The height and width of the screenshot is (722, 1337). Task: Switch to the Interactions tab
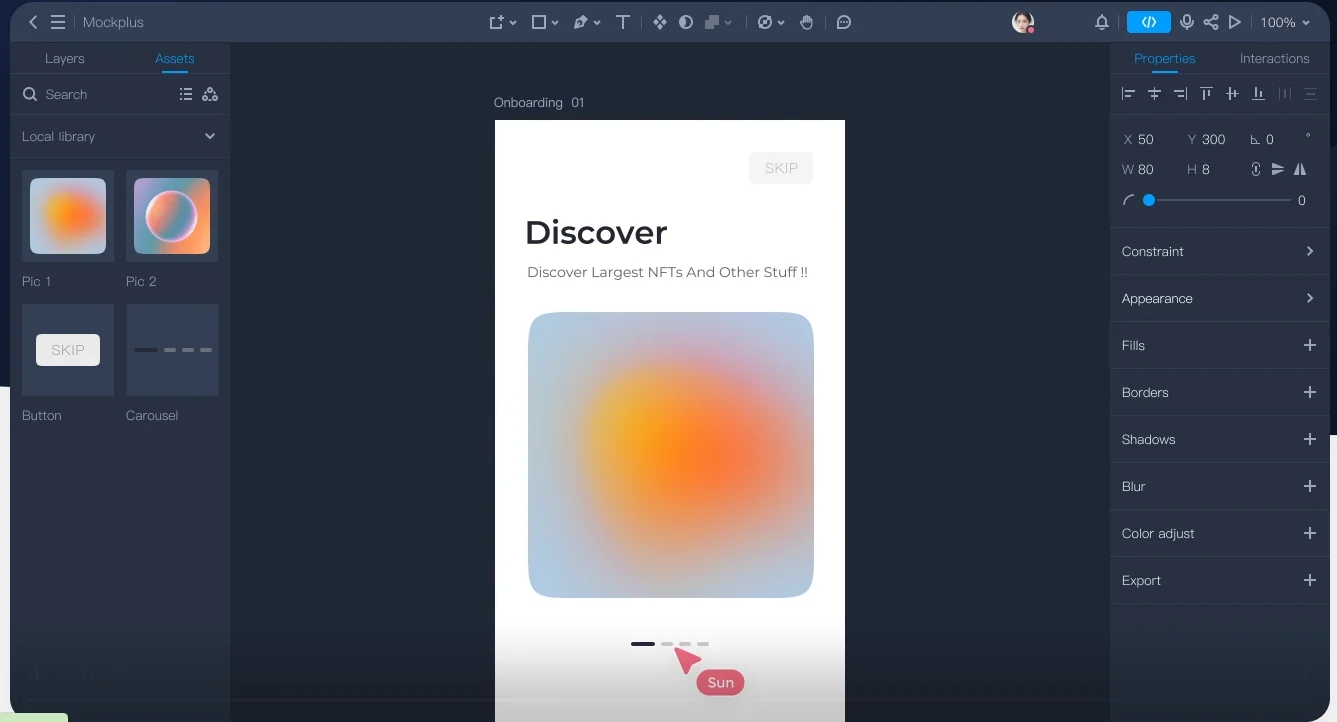[1273, 58]
